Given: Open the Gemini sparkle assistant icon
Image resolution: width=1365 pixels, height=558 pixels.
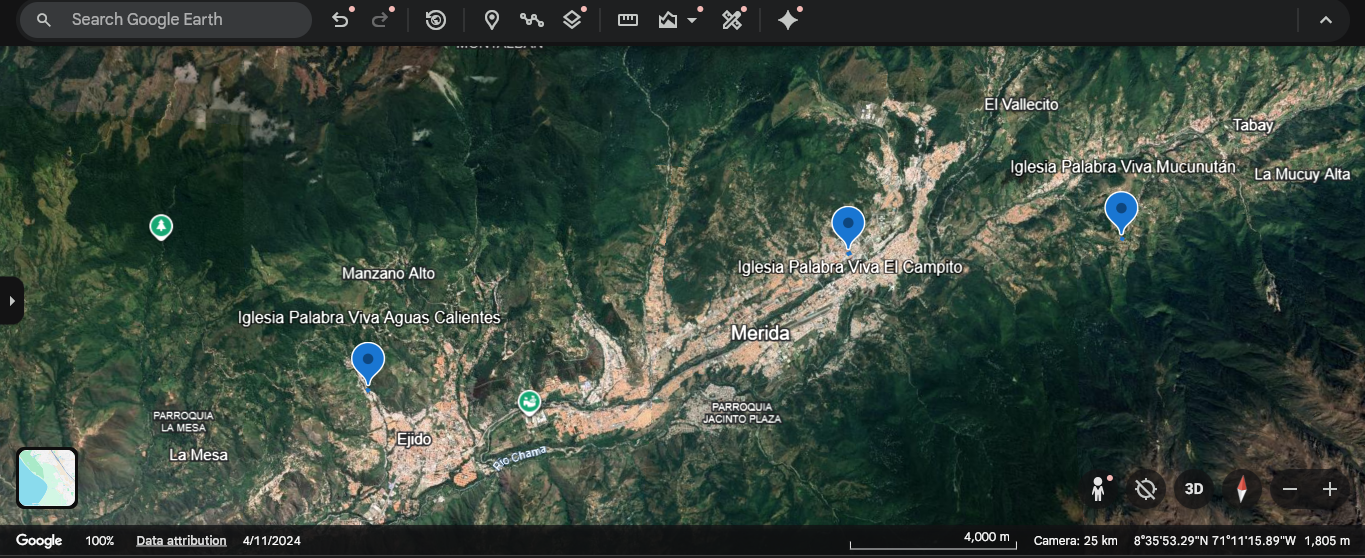Looking at the screenshot, I should point(788,20).
